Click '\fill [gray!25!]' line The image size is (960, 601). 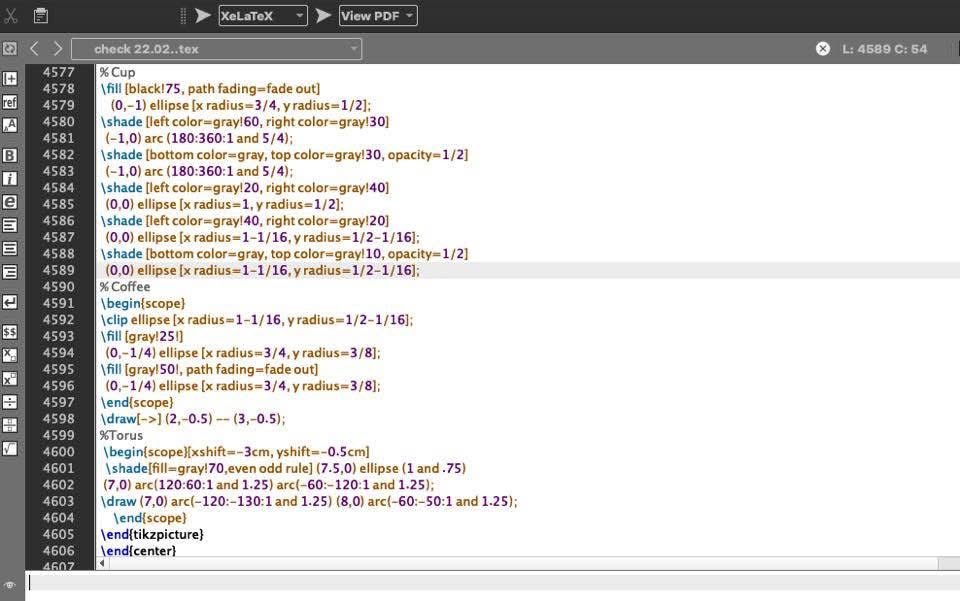point(141,337)
